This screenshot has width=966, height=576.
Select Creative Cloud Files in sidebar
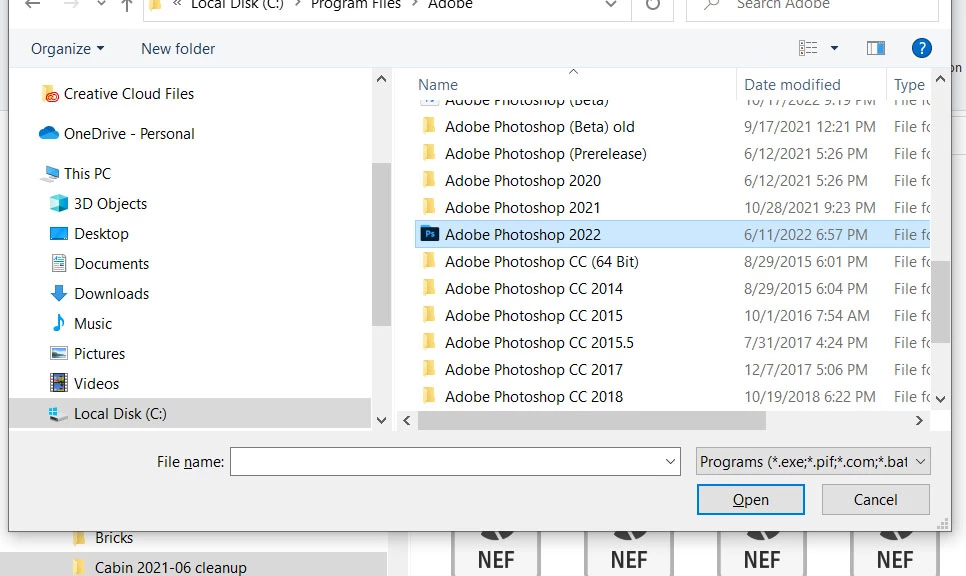tap(129, 94)
